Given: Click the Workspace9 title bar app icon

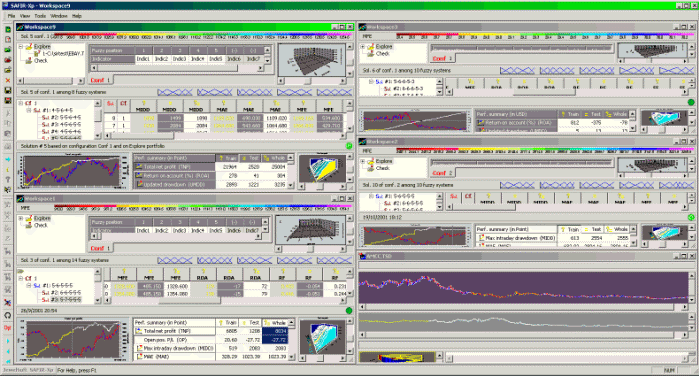Looking at the screenshot, I should click(x=20, y=27).
